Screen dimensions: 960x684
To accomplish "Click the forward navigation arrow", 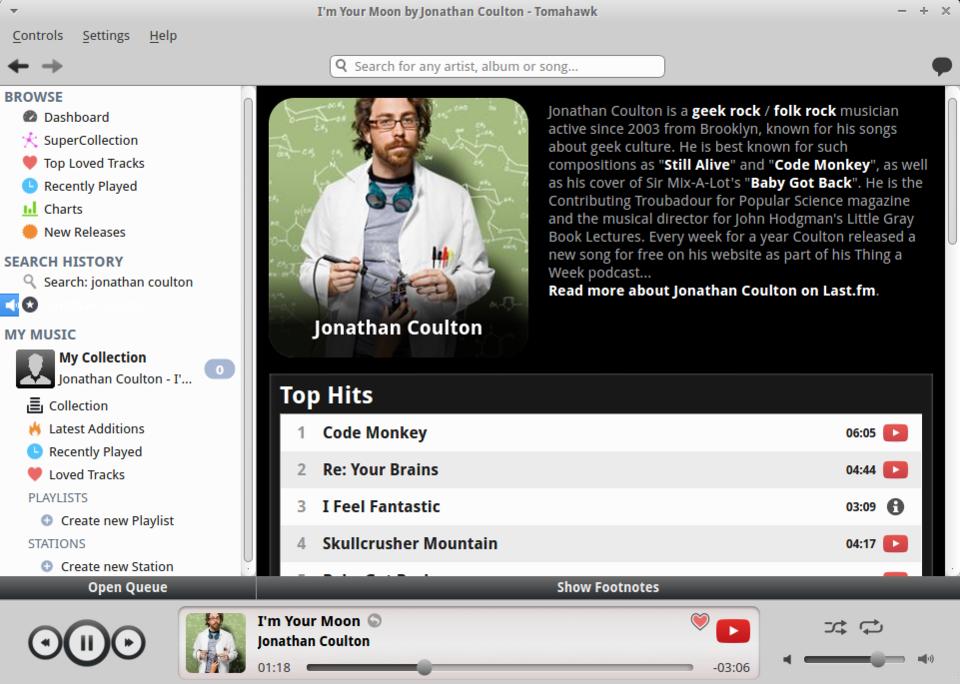I will pos(52,66).
